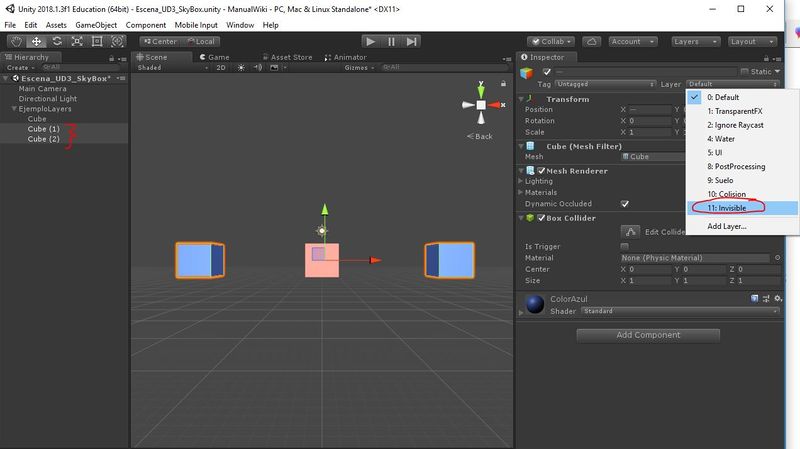Viewport: 800px width, 449px height.
Task: Open the Window menu
Action: pos(240,25)
